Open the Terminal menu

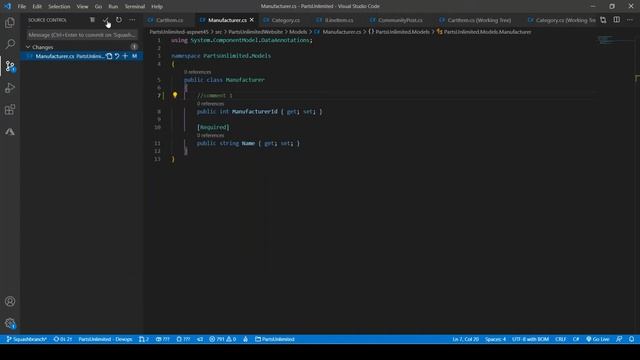(135, 7)
